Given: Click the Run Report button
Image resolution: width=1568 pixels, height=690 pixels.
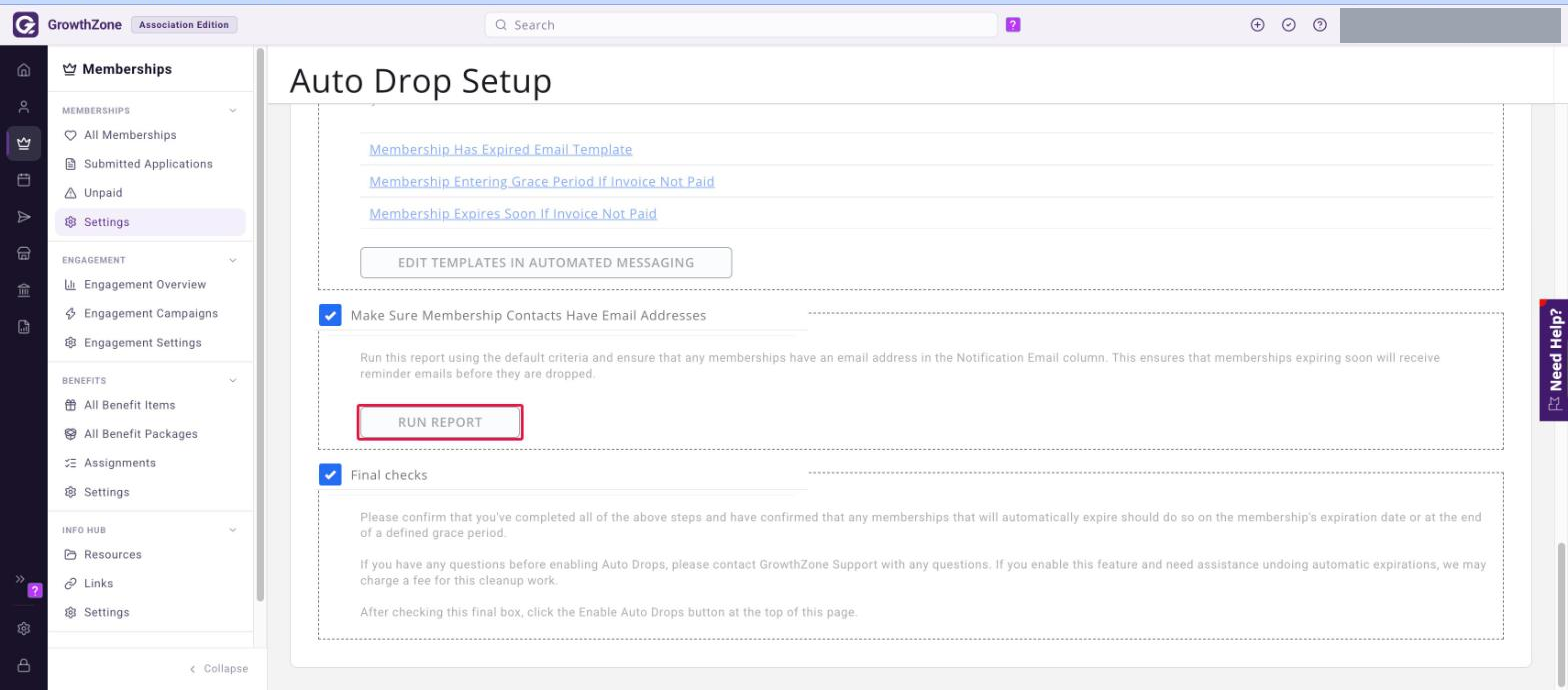Looking at the screenshot, I should coord(440,422).
